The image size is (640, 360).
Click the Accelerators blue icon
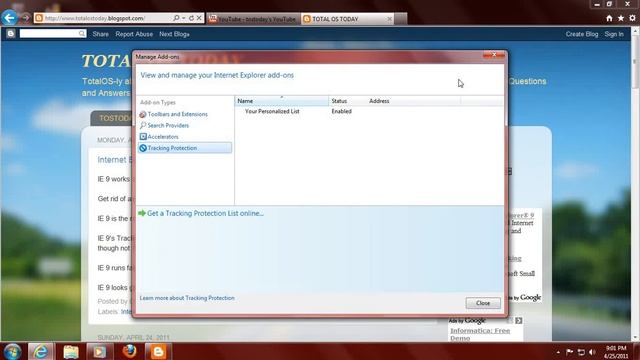click(x=143, y=137)
